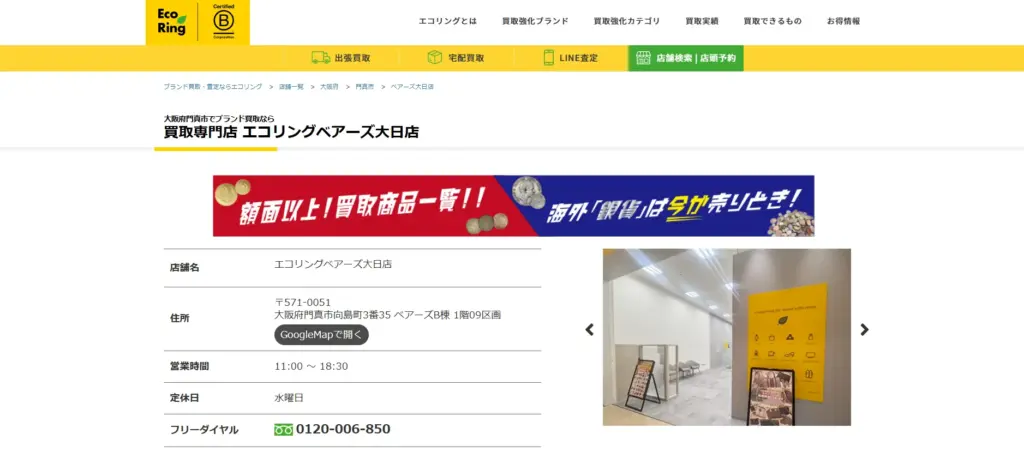Open the 買取強化ブランド menu

point(535,21)
